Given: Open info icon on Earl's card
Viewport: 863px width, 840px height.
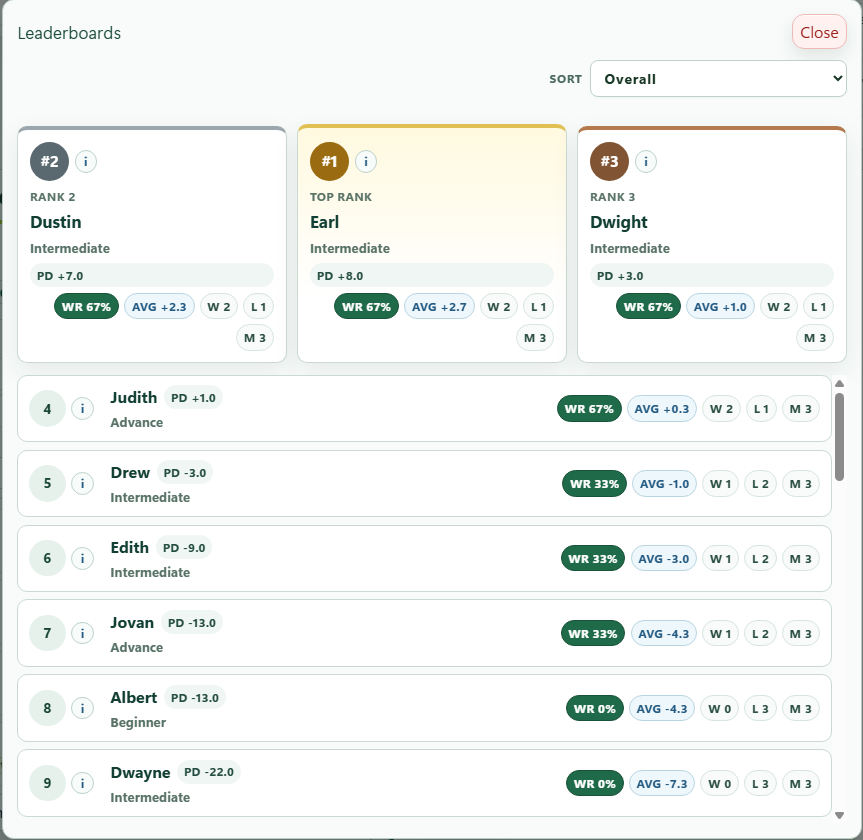Looking at the screenshot, I should pos(365,161).
